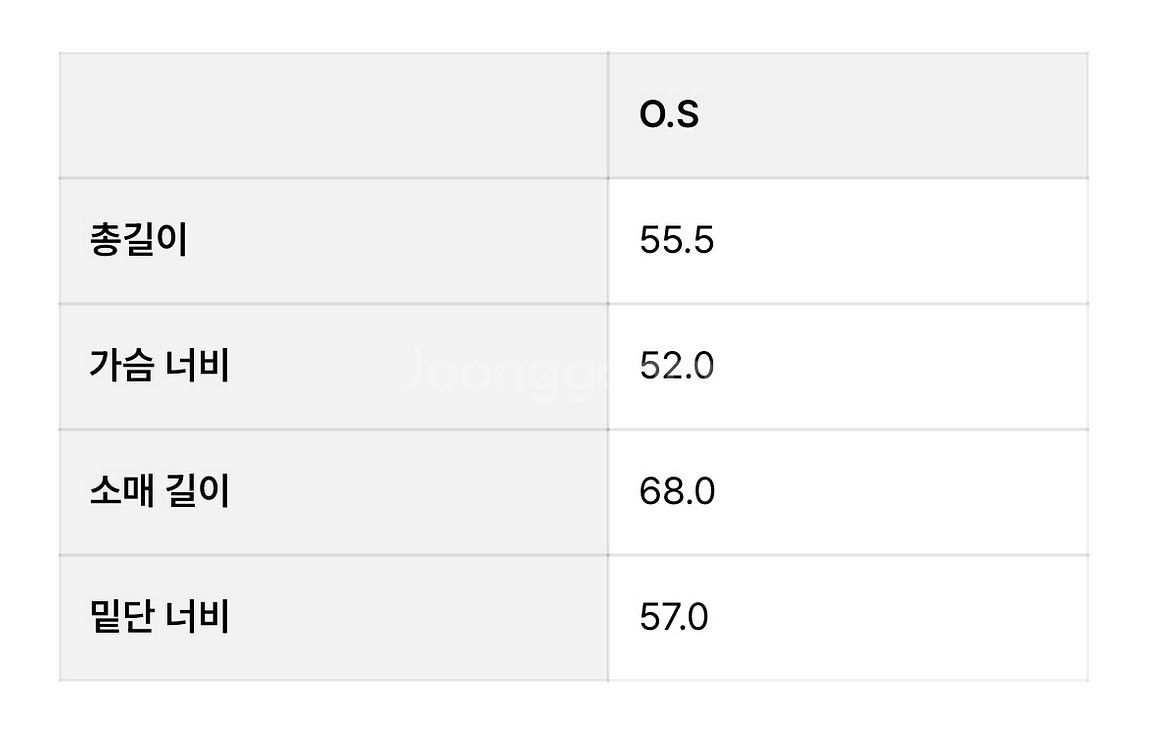Image resolution: width=1149 pixels, height=750 pixels.
Task: Click the 55.5 total length value
Action: tap(676, 241)
